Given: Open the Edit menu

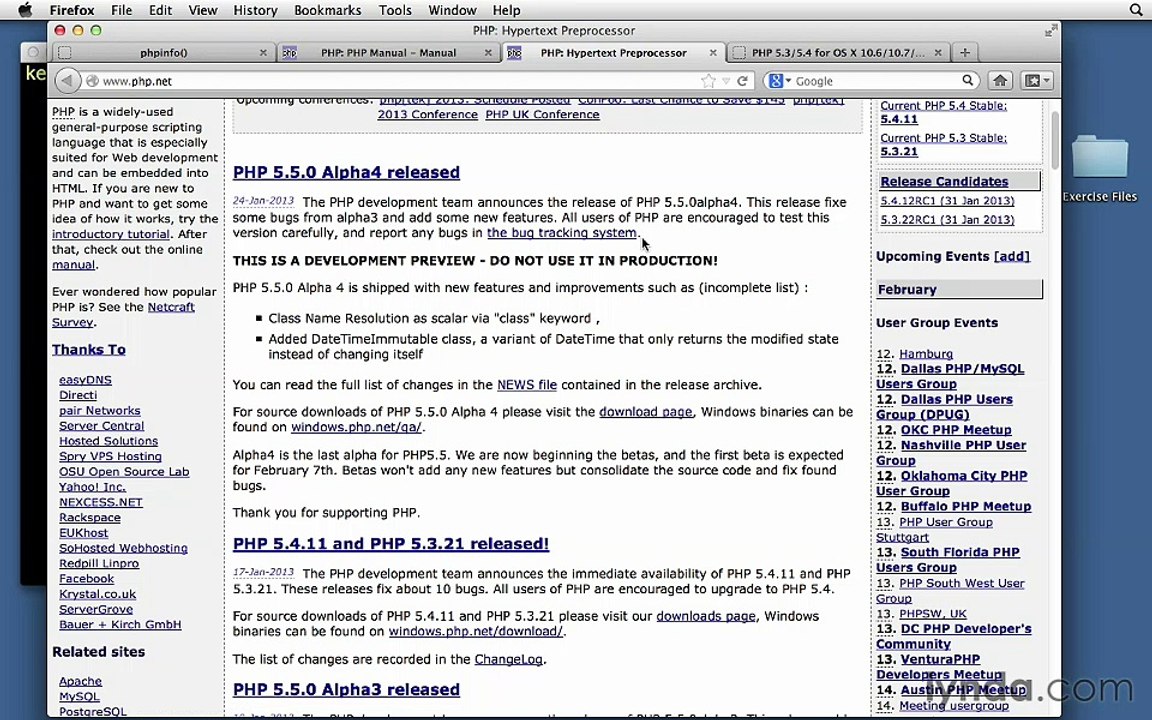Looking at the screenshot, I should 160,10.
